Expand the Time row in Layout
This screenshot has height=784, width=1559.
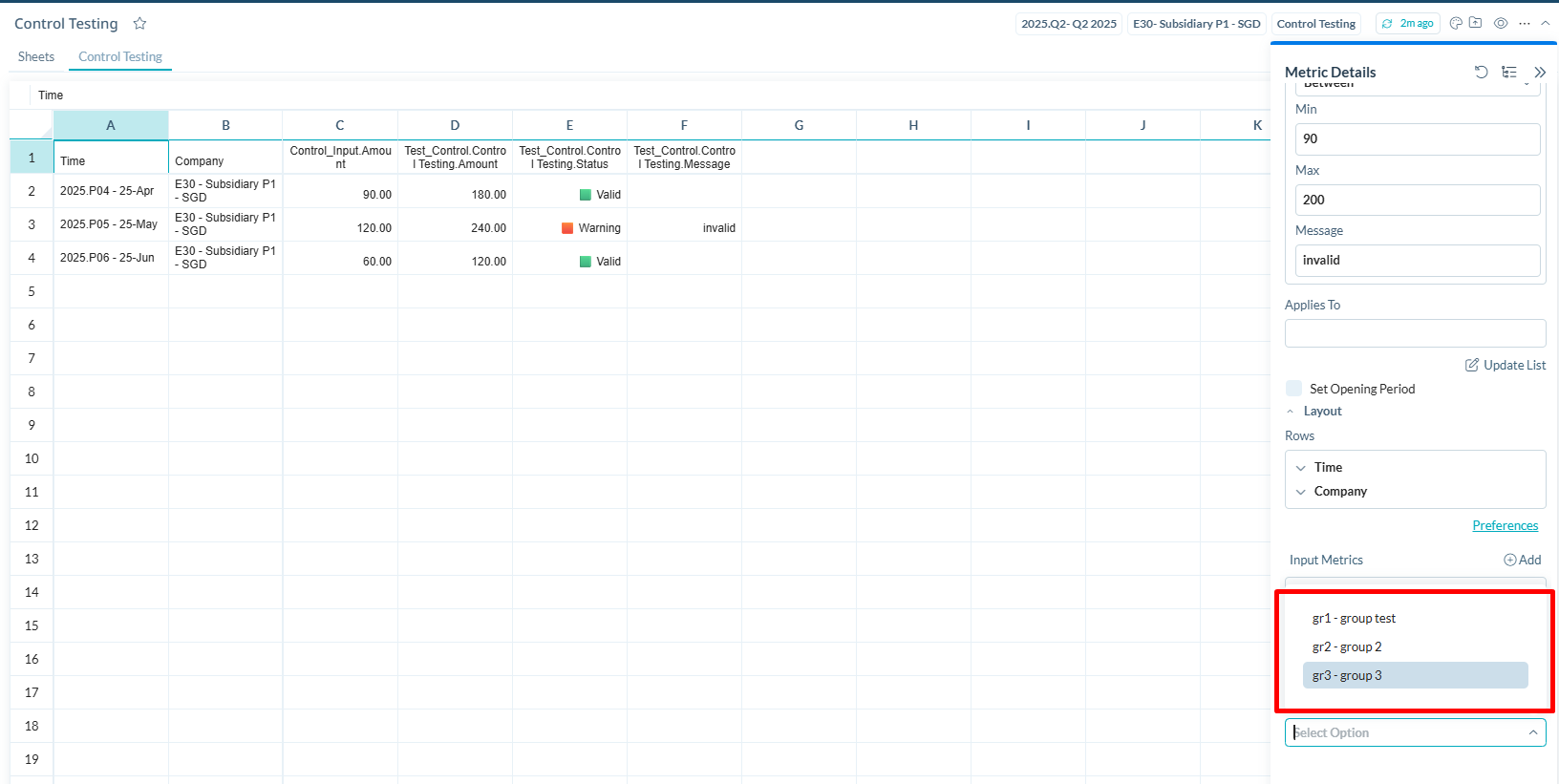tap(1300, 468)
